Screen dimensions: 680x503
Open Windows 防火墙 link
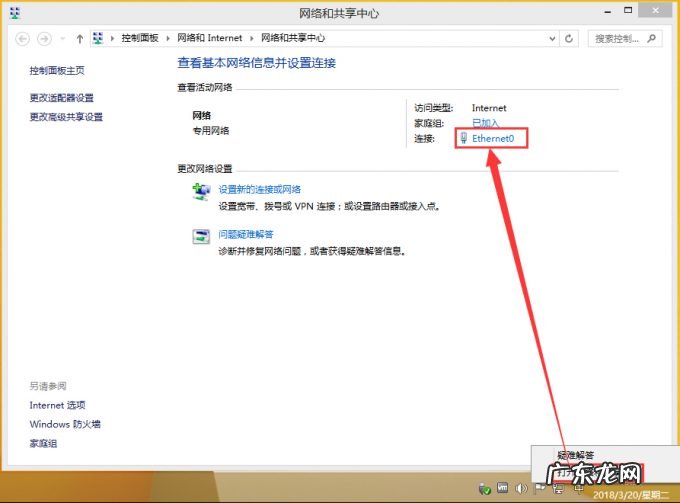click(65, 424)
